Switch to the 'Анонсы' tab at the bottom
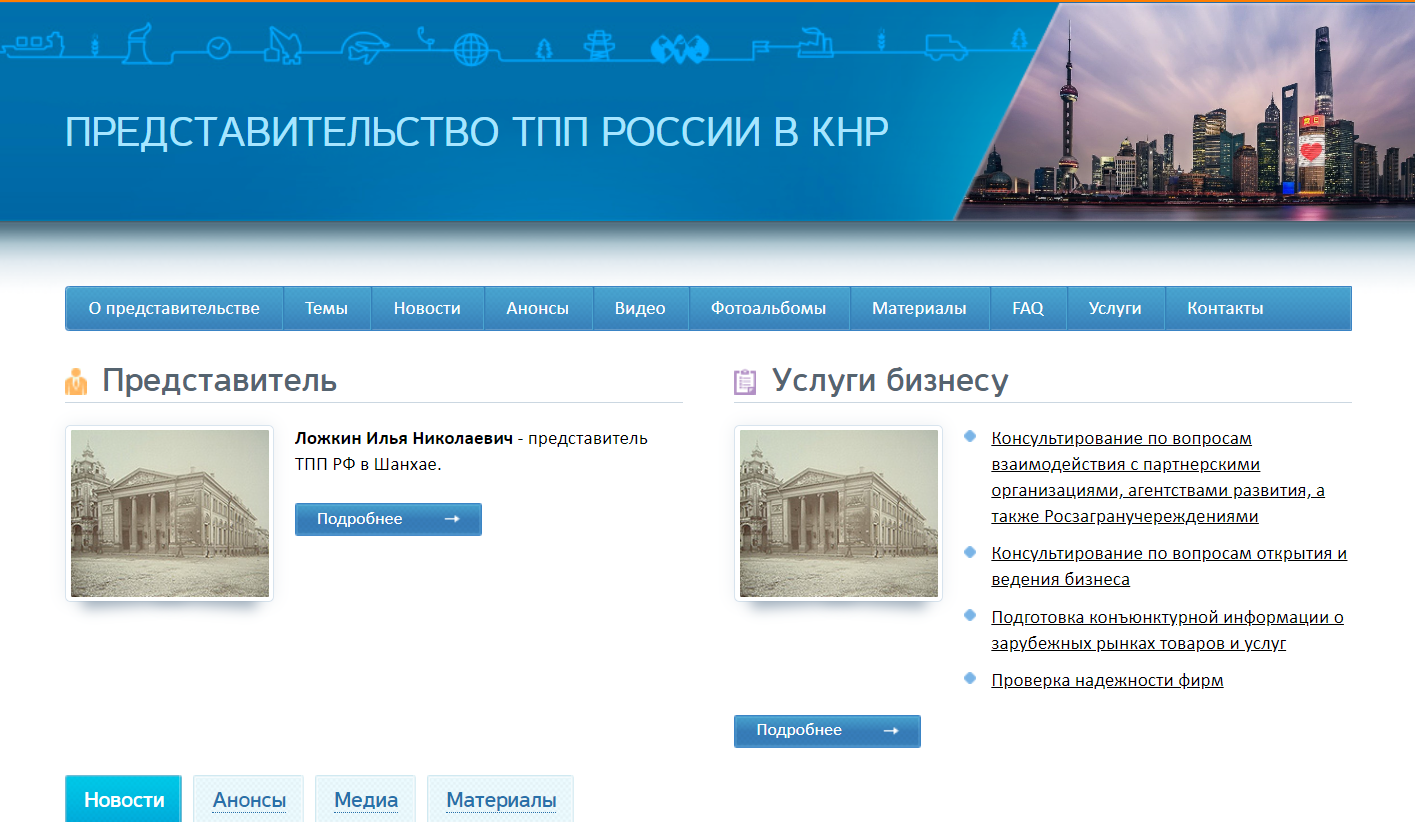Screen dimensions: 1415x822 pyautogui.click(x=249, y=799)
